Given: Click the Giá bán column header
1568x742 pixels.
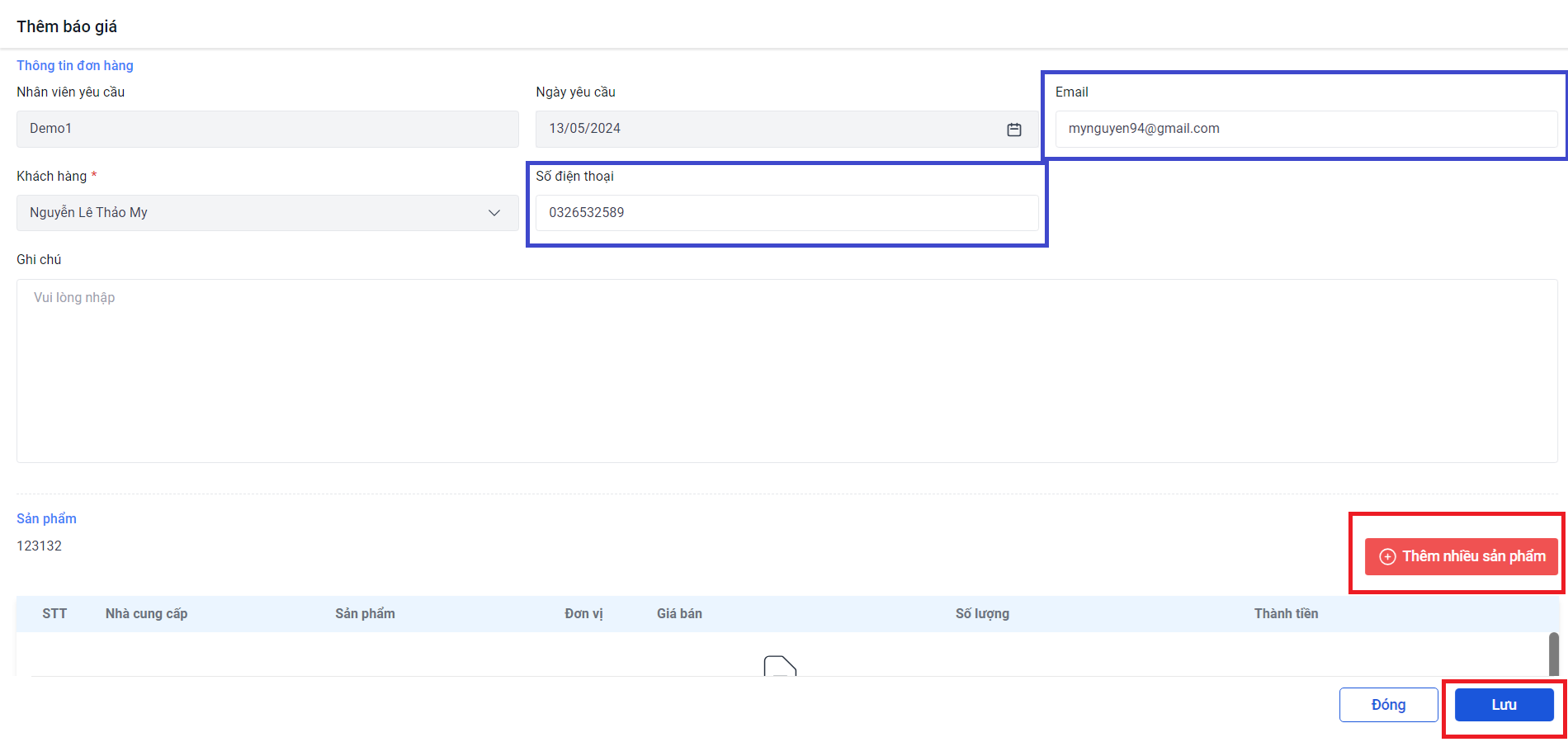Looking at the screenshot, I should (x=679, y=613).
